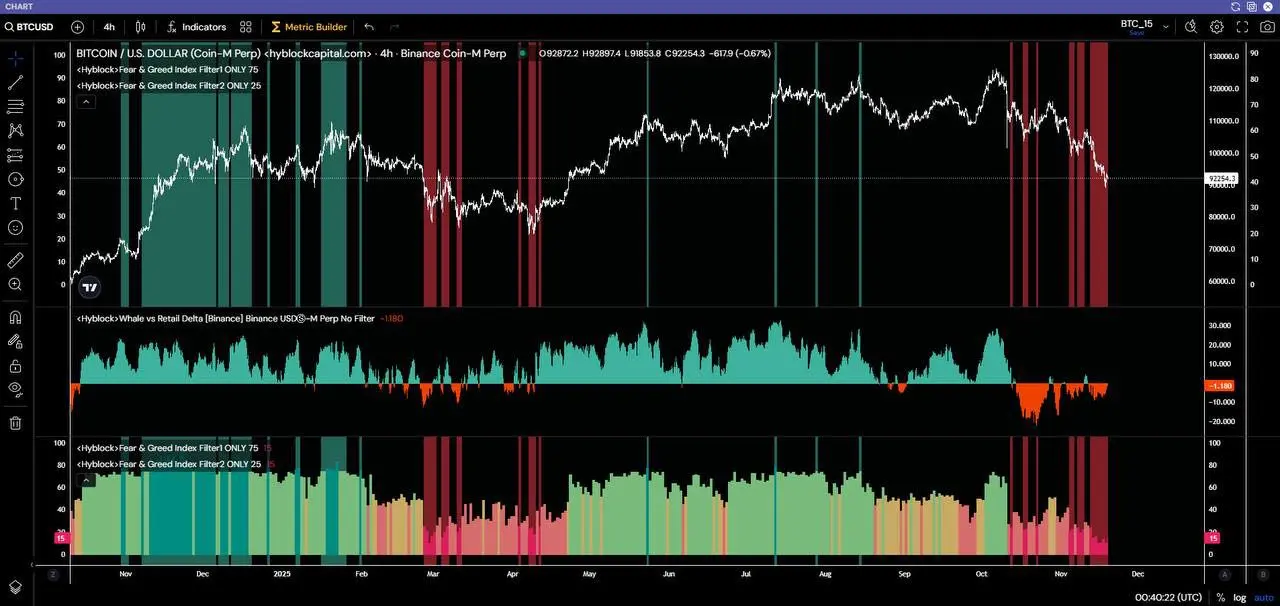Activate the zoom in tool
This screenshot has width=1280, height=606.
[15, 284]
